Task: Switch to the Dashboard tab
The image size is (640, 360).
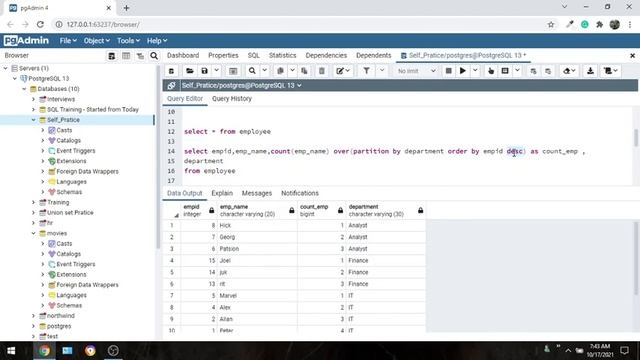Action: point(183,56)
